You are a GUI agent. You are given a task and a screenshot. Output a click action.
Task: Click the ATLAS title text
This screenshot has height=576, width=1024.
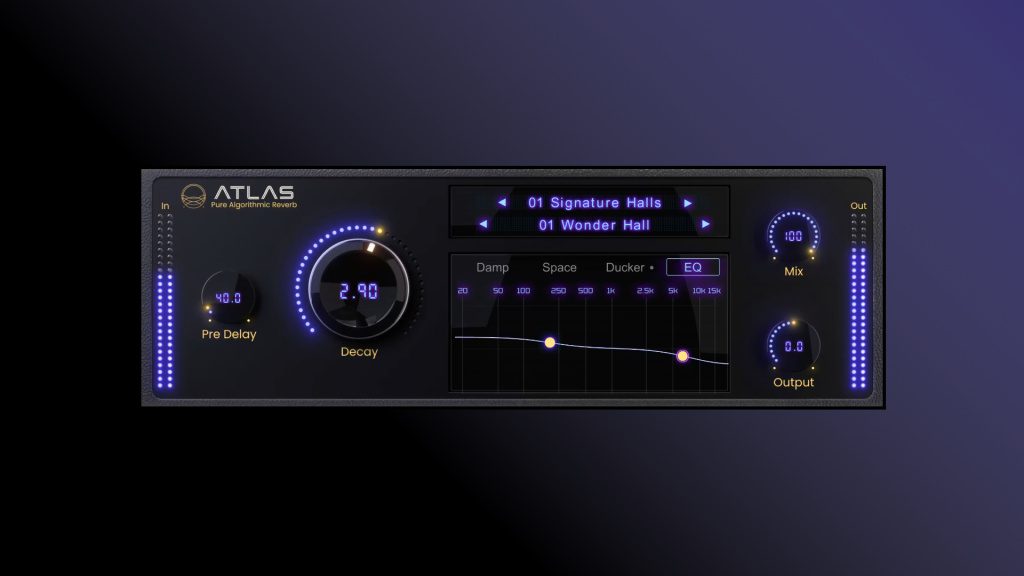click(254, 192)
